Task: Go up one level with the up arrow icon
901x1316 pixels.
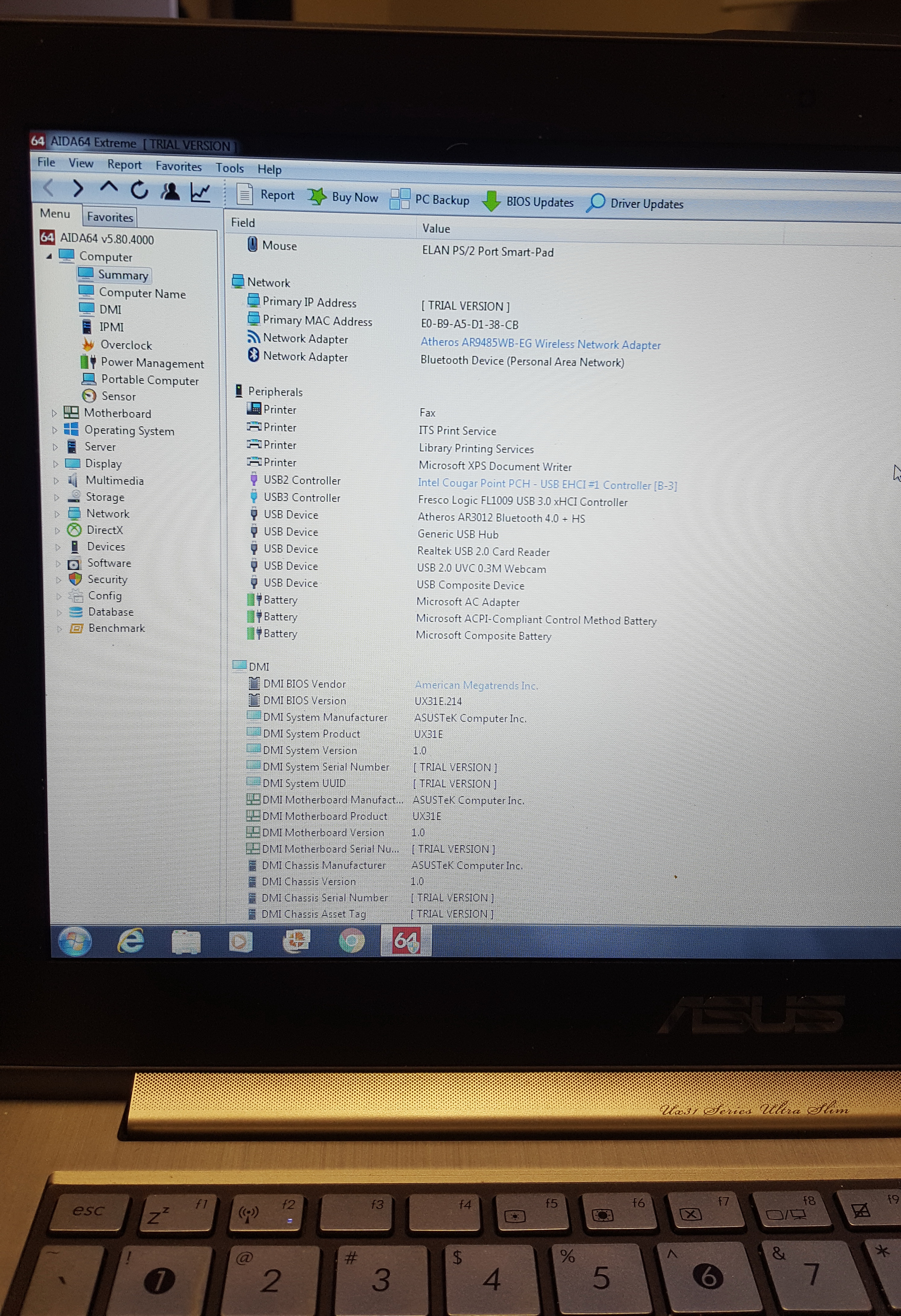Action: point(109,187)
